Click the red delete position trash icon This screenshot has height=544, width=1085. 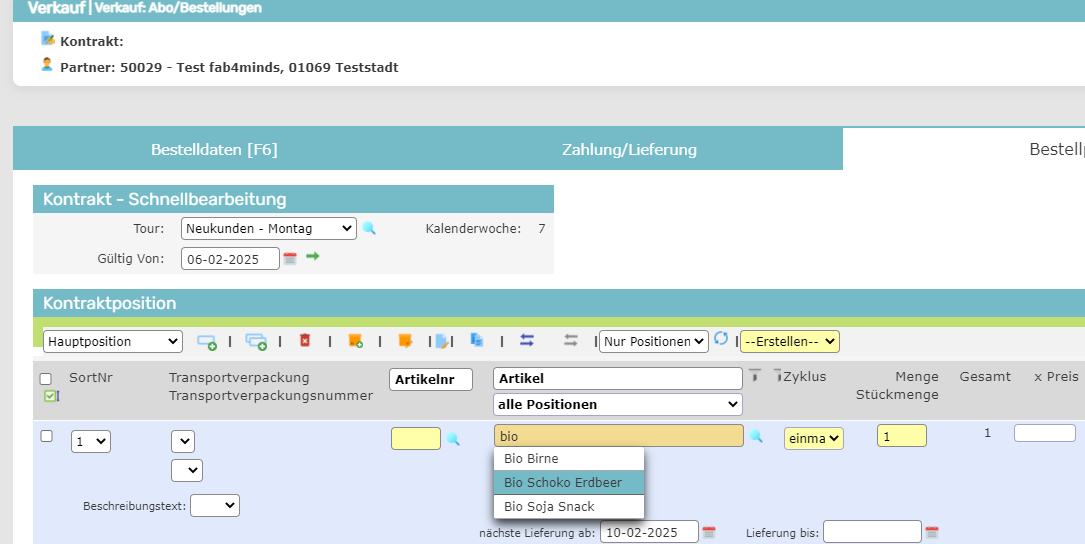305,341
